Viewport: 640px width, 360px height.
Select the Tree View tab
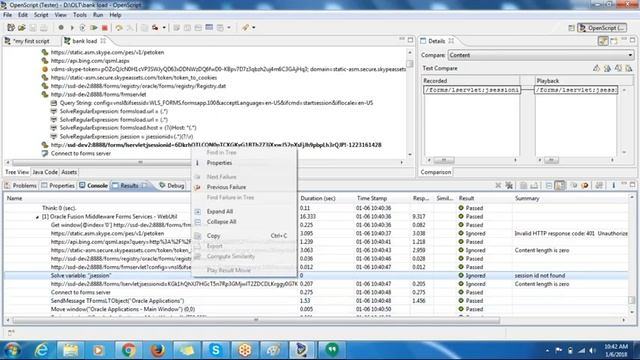click(17, 172)
